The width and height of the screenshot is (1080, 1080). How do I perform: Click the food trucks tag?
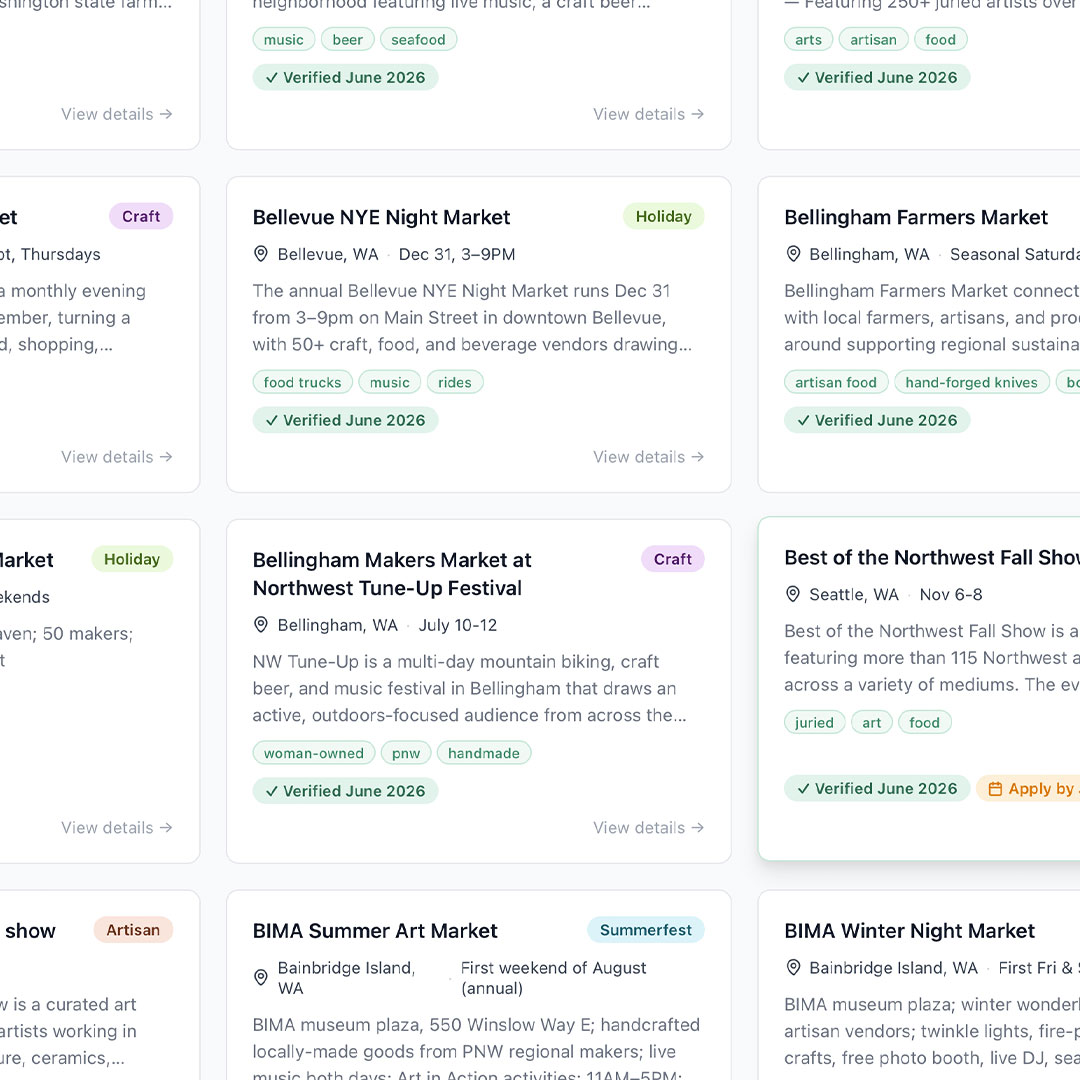pyautogui.click(x=302, y=382)
